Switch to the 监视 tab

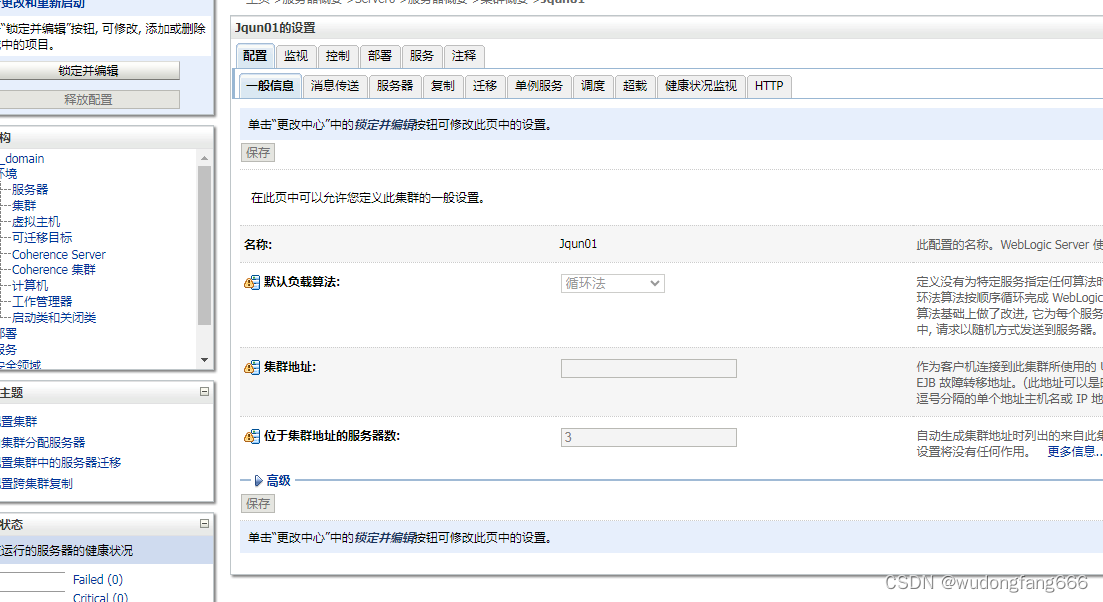click(x=295, y=56)
